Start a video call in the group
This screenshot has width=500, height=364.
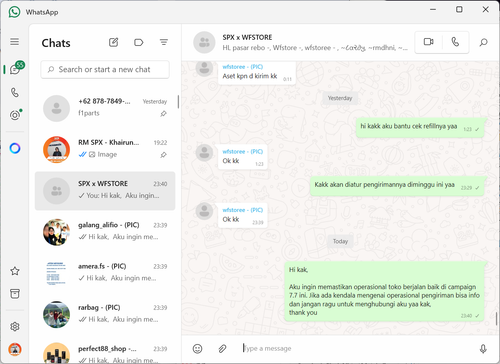[x=428, y=42]
